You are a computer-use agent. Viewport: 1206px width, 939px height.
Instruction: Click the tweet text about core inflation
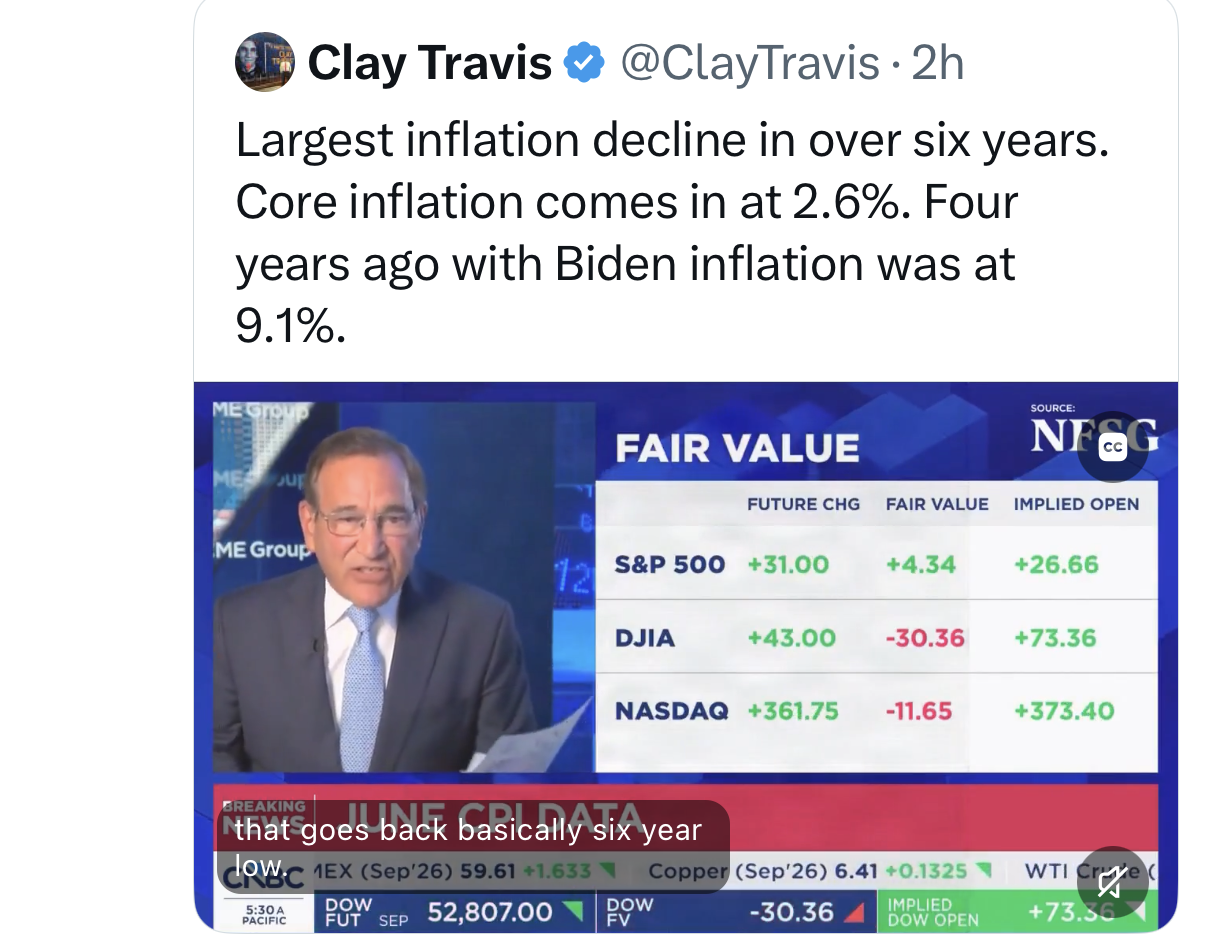point(672,233)
